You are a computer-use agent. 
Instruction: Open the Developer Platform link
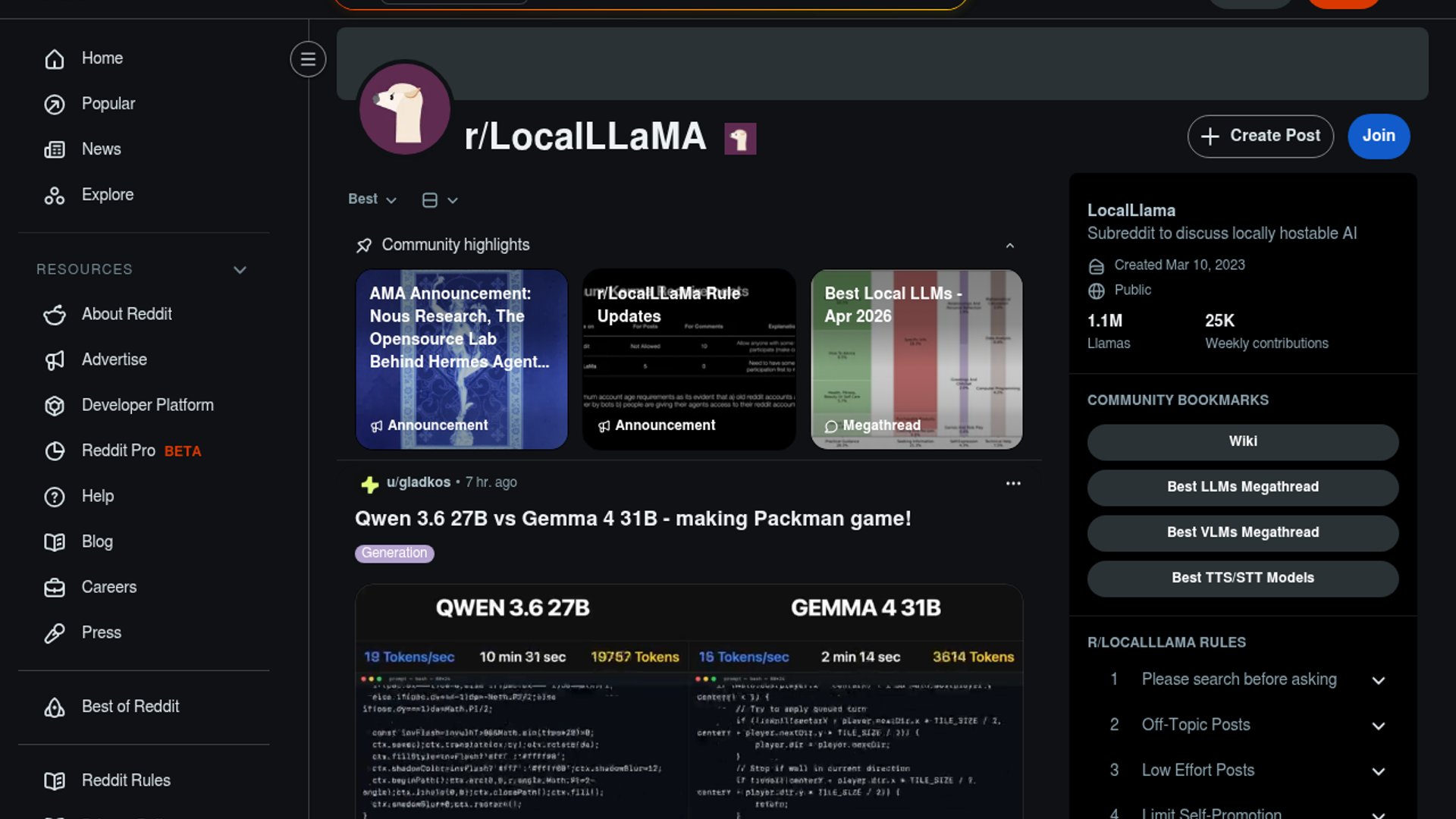148,405
